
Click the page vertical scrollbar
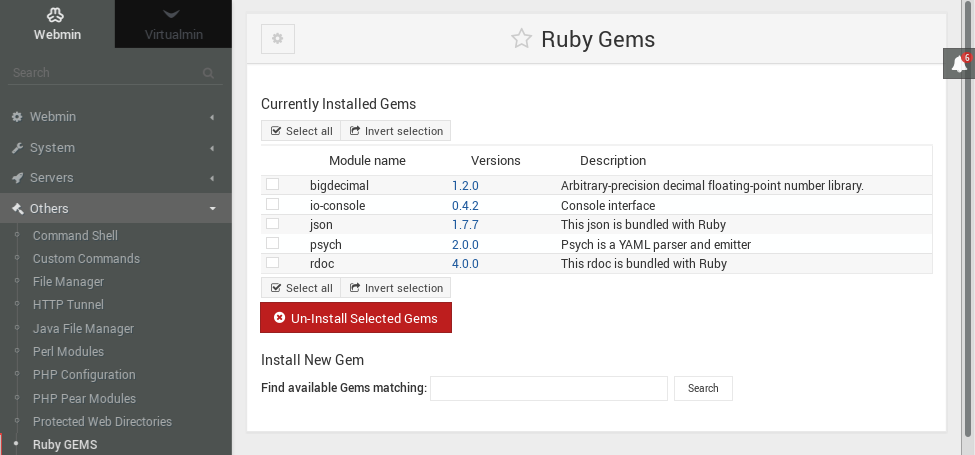pyautogui.click(x=970, y=218)
